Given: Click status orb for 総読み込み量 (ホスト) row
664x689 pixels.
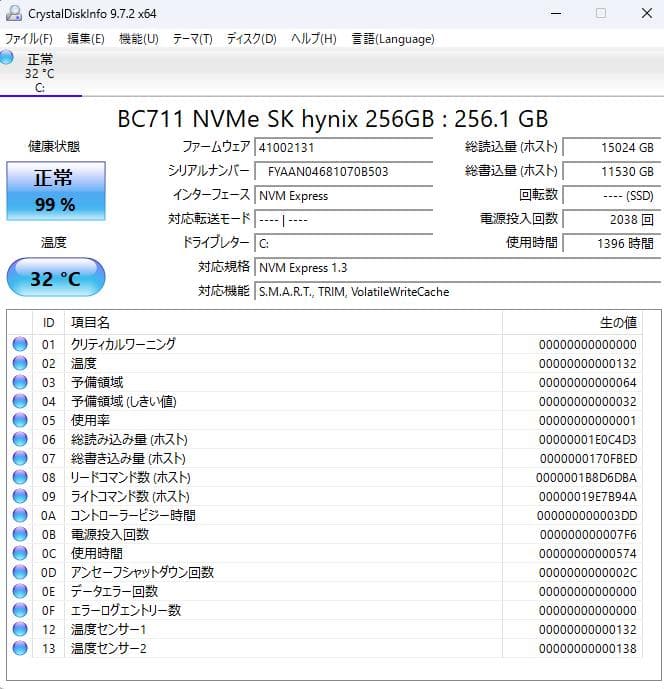Looking at the screenshot, I should (x=20, y=439).
